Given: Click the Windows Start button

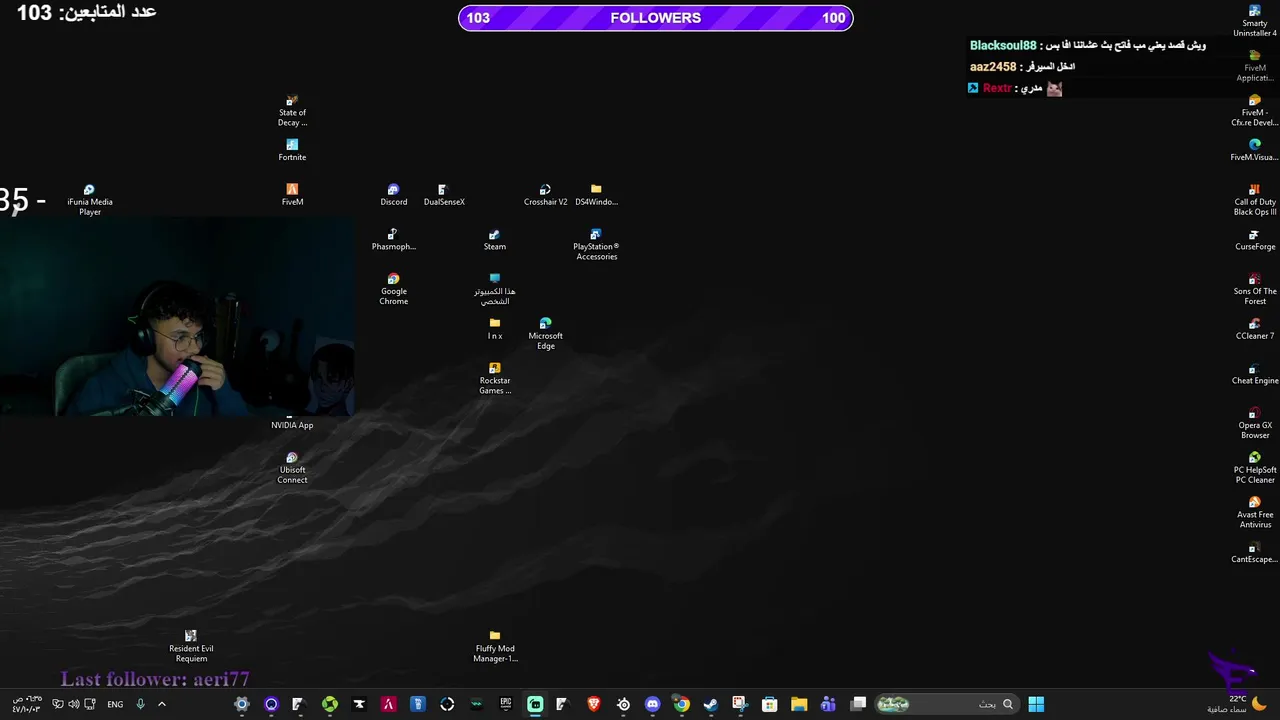Looking at the screenshot, I should tap(1036, 704).
